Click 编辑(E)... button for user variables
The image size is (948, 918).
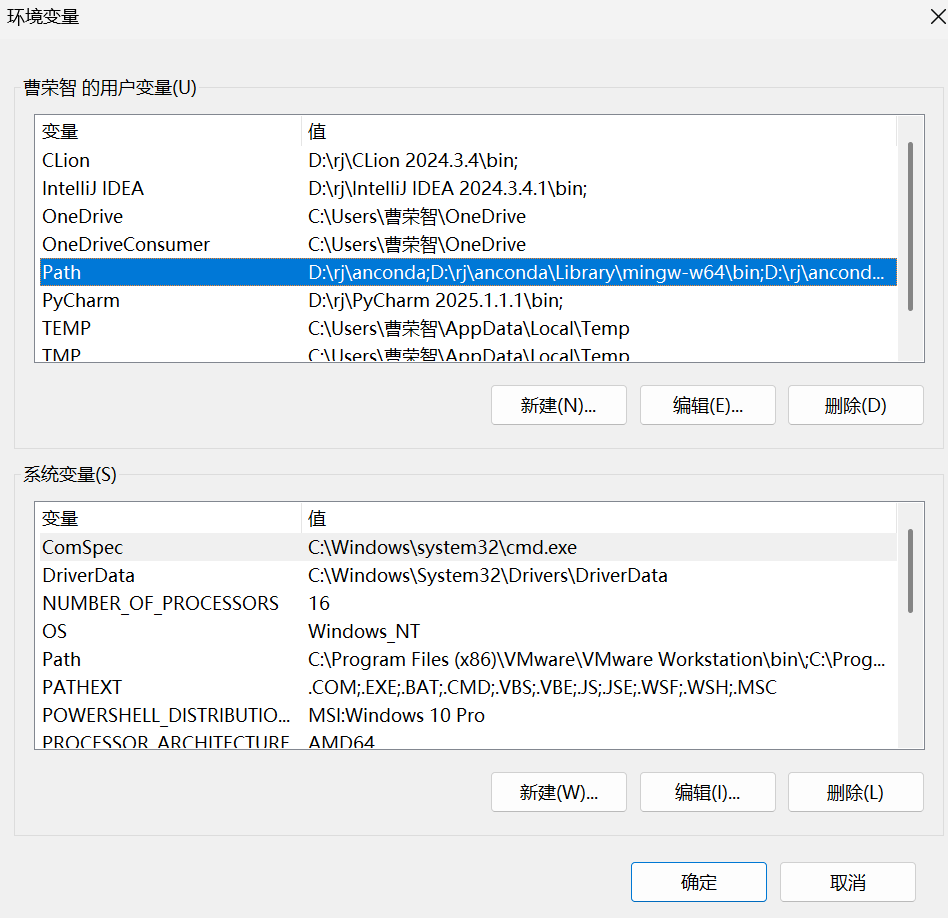pos(707,405)
